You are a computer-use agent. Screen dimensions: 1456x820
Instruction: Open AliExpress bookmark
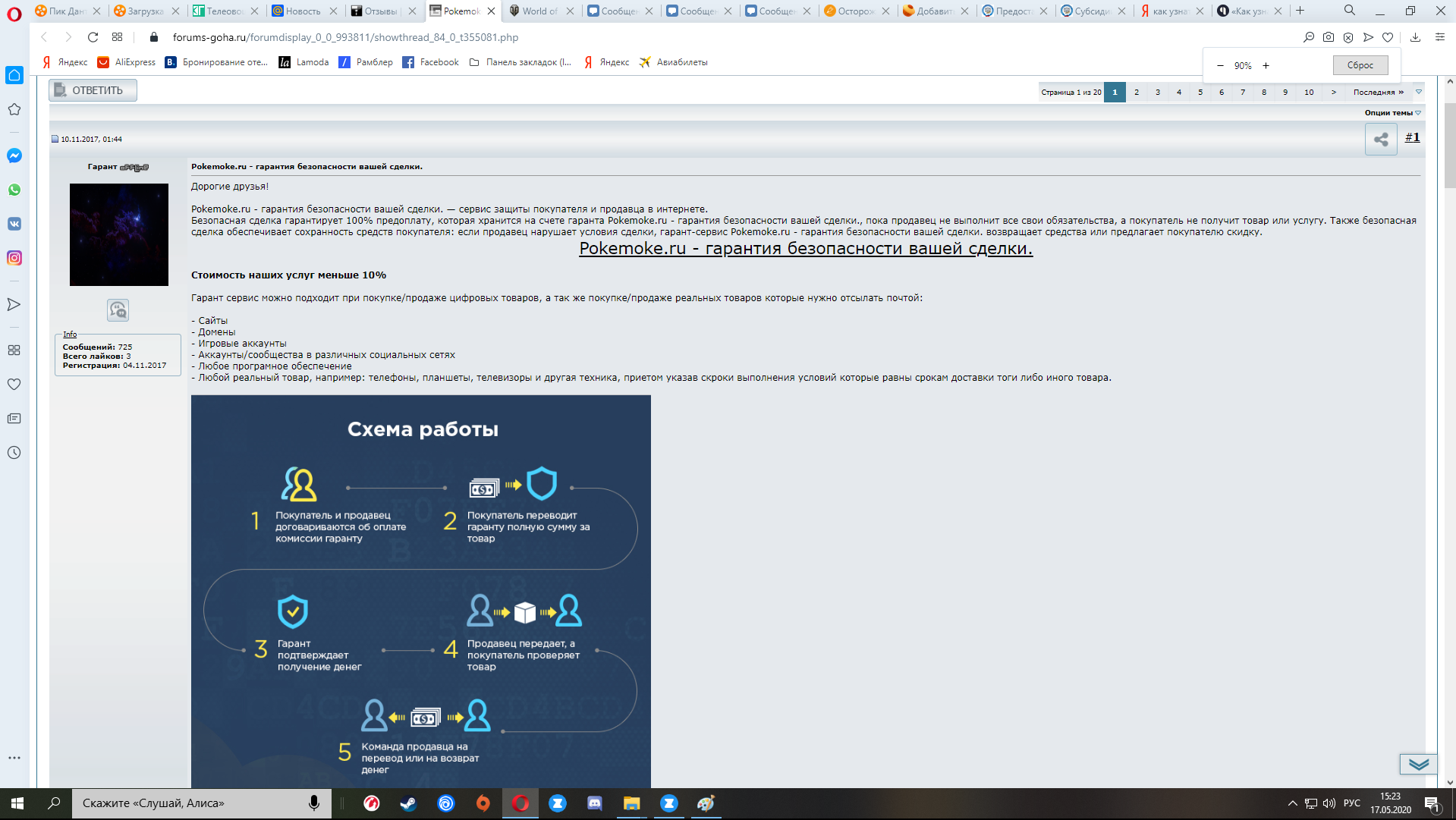(x=126, y=62)
